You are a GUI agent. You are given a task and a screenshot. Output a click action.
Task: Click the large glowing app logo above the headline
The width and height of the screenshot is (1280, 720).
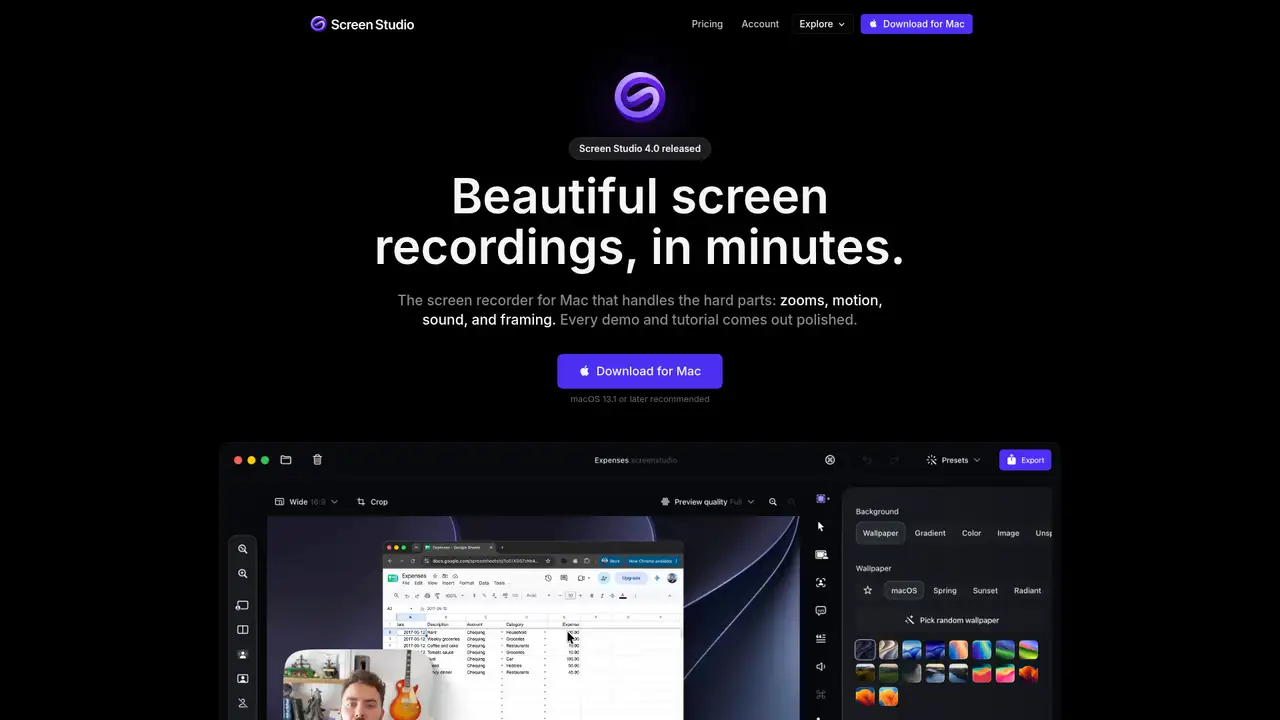(x=640, y=96)
